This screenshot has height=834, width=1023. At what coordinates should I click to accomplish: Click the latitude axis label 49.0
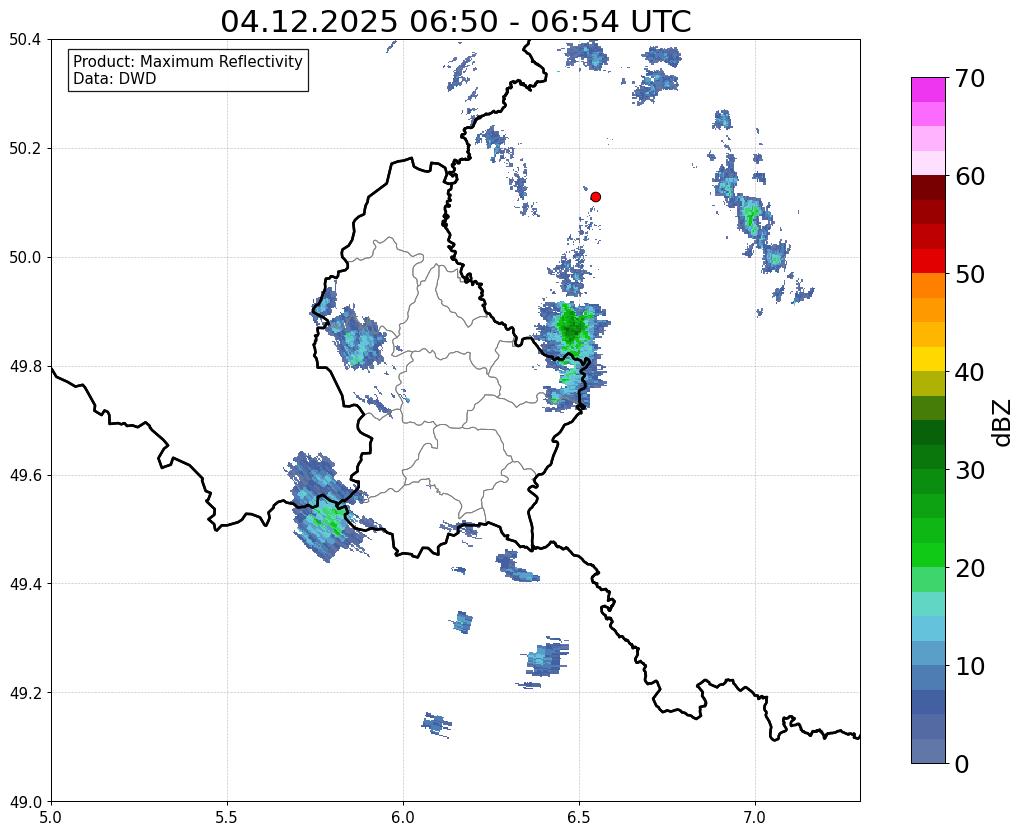coord(25,802)
